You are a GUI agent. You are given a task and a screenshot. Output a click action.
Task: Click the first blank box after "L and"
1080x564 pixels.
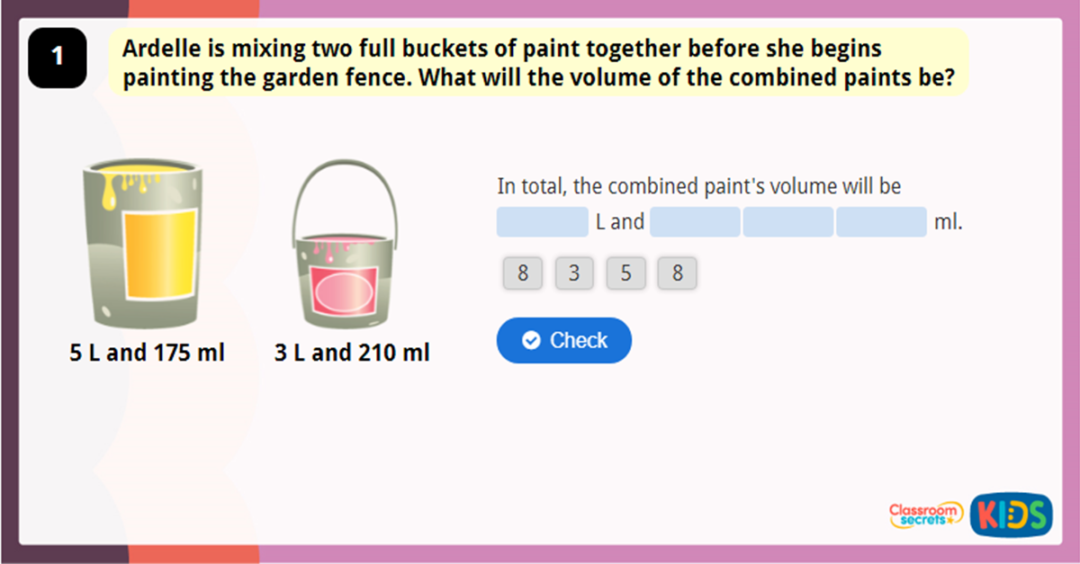695,222
